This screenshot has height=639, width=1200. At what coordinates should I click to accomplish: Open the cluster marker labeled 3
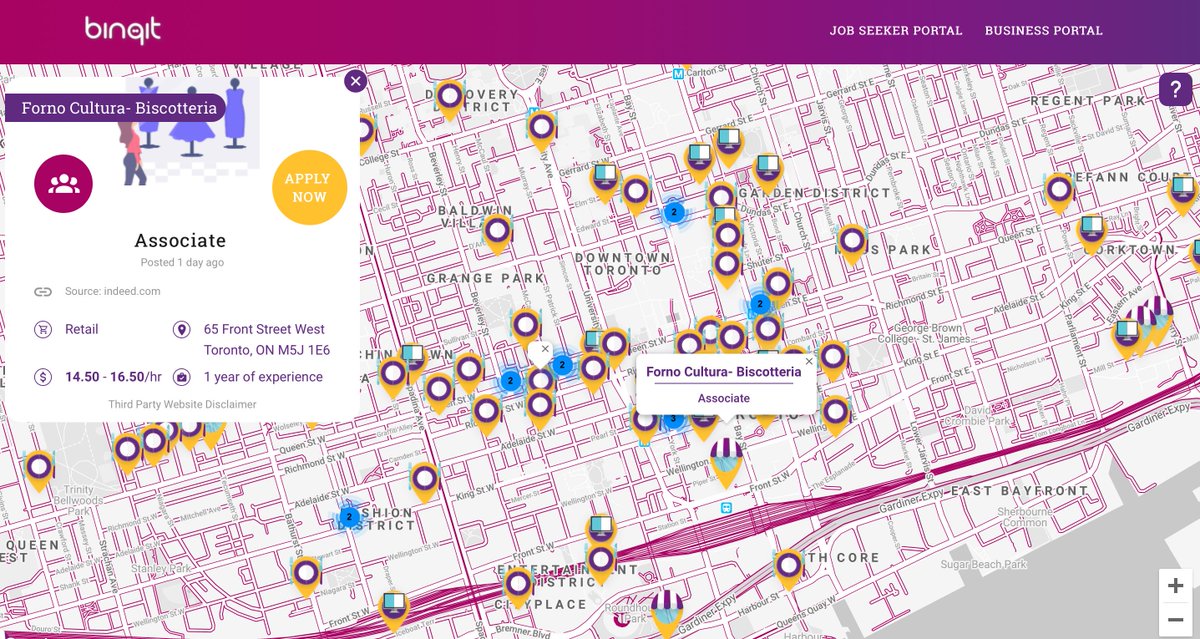coord(673,418)
